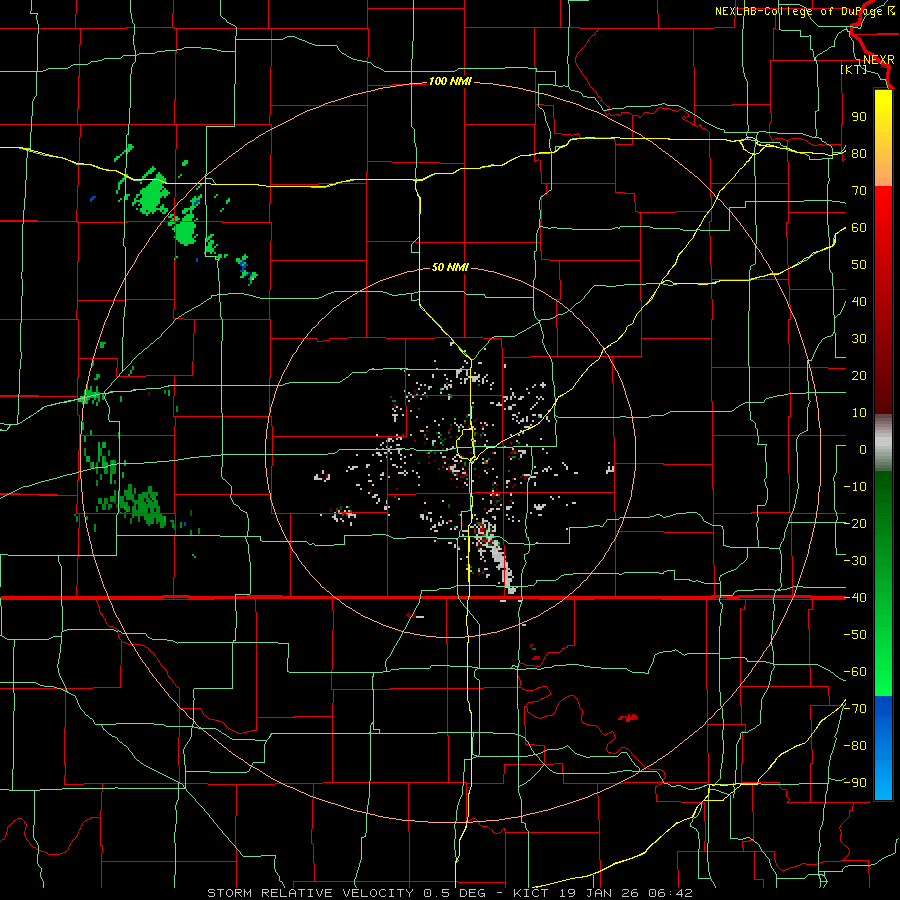Click the -50 value on velocity scale

click(855, 635)
